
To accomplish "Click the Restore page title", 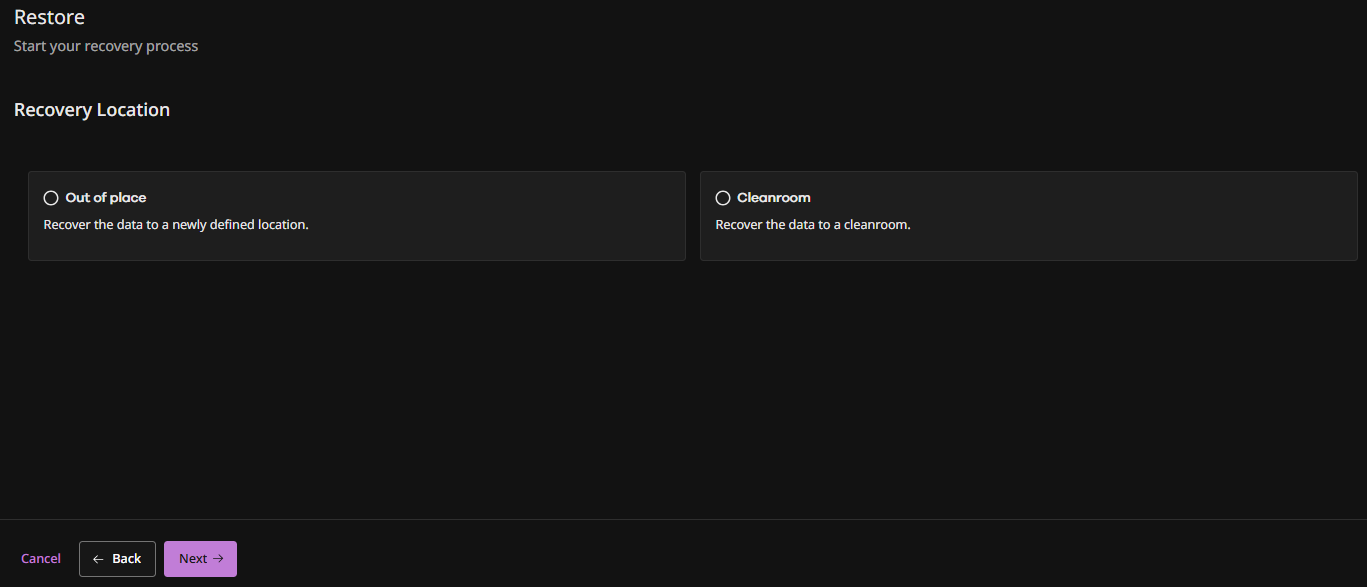I will [49, 17].
